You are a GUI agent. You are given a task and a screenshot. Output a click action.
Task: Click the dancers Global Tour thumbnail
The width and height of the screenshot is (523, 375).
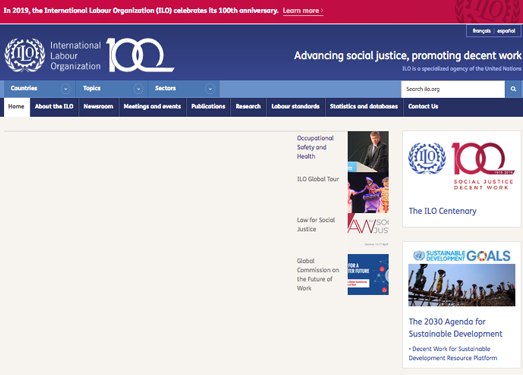tap(368, 193)
